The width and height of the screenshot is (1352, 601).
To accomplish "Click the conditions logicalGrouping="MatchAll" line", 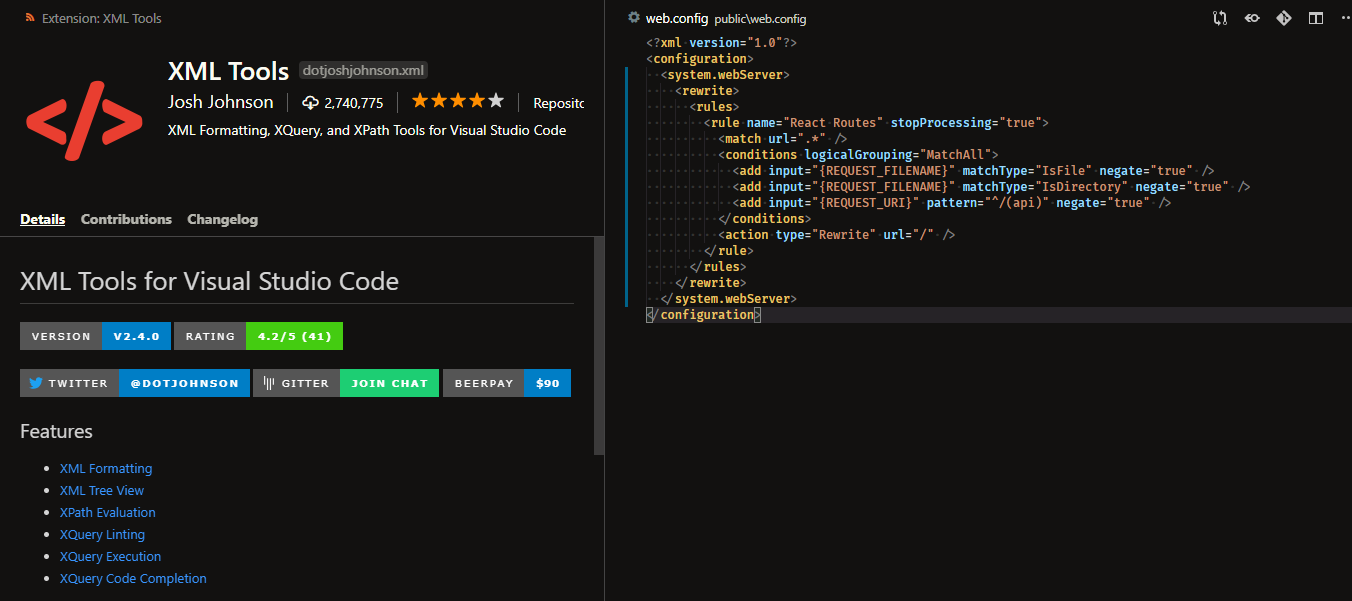I will [x=858, y=154].
